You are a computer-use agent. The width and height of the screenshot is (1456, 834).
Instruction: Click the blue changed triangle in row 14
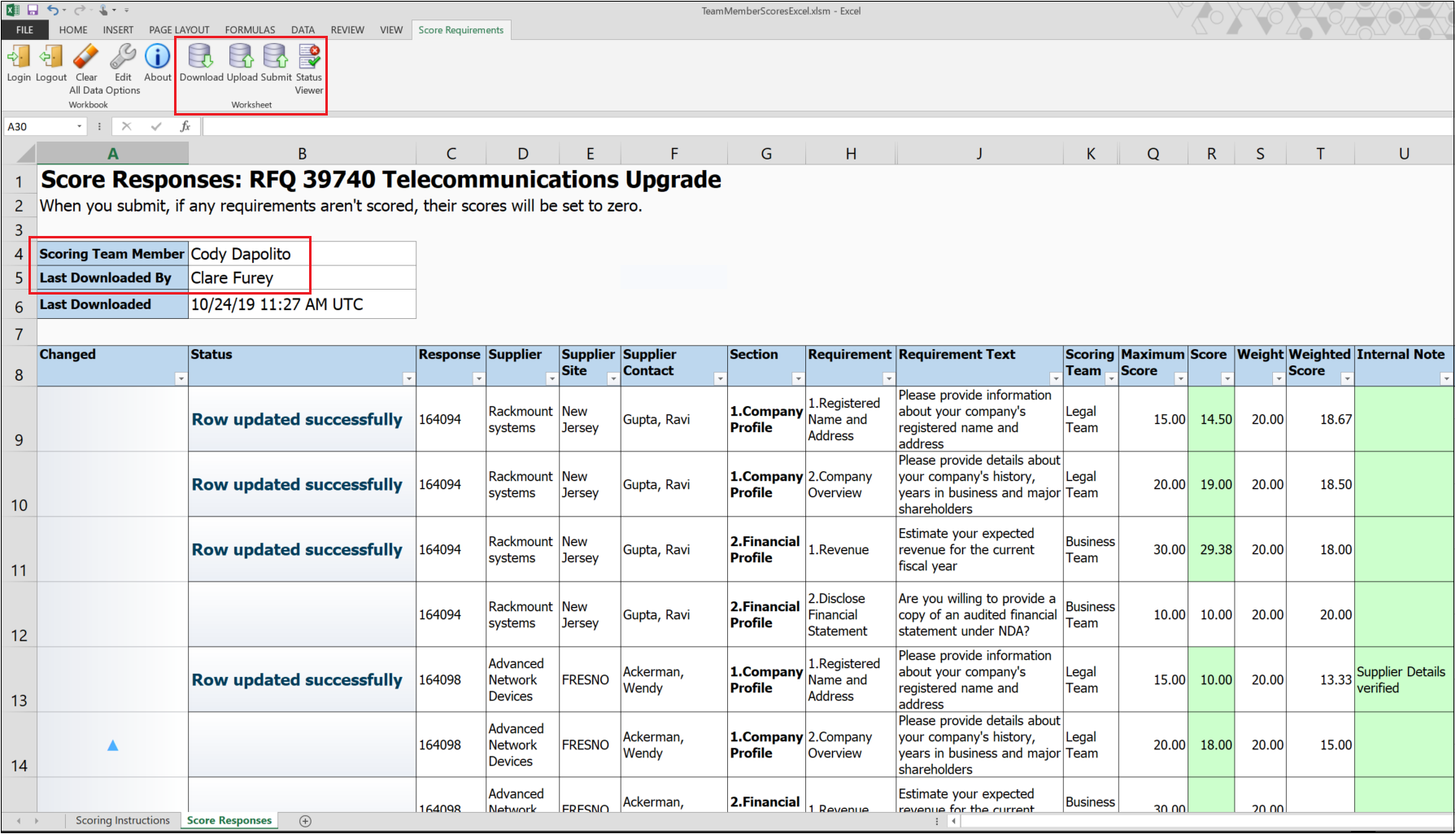point(113,745)
